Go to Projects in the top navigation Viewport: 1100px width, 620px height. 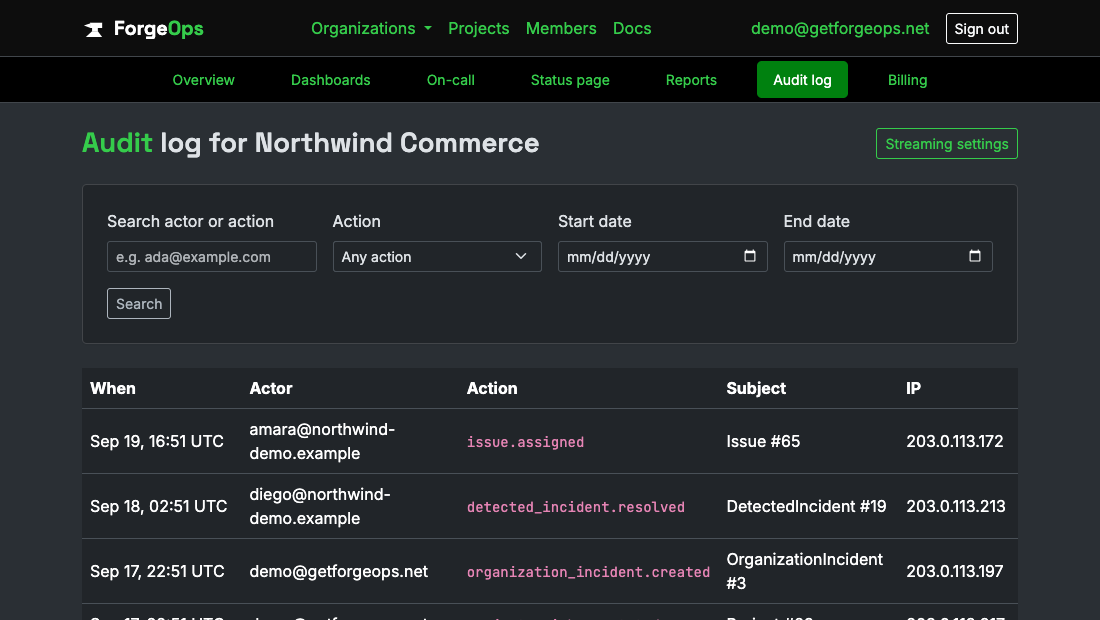[478, 29]
